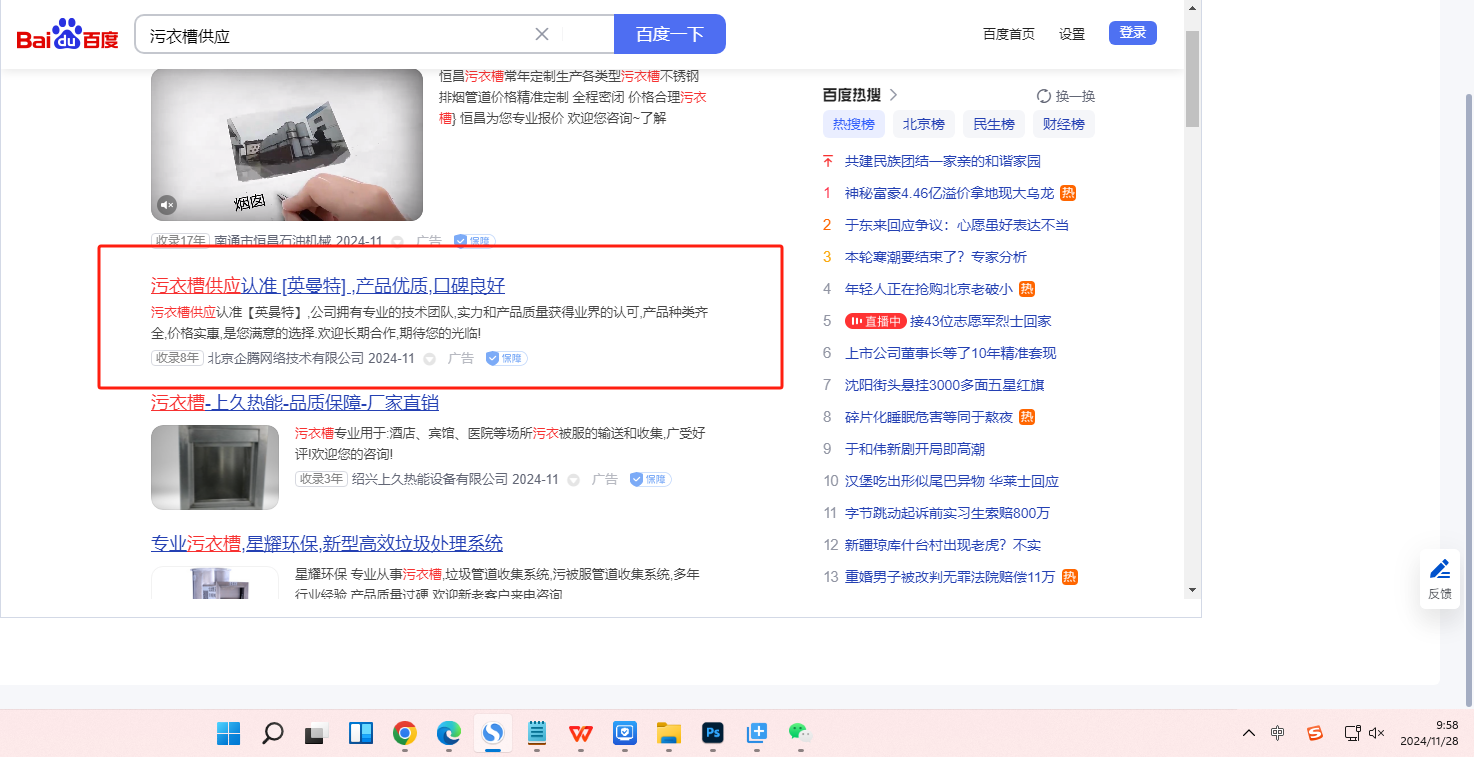This screenshot has height=757, width=1474.
Task: Clear the search box with the X icon
Action: point(542,34)
